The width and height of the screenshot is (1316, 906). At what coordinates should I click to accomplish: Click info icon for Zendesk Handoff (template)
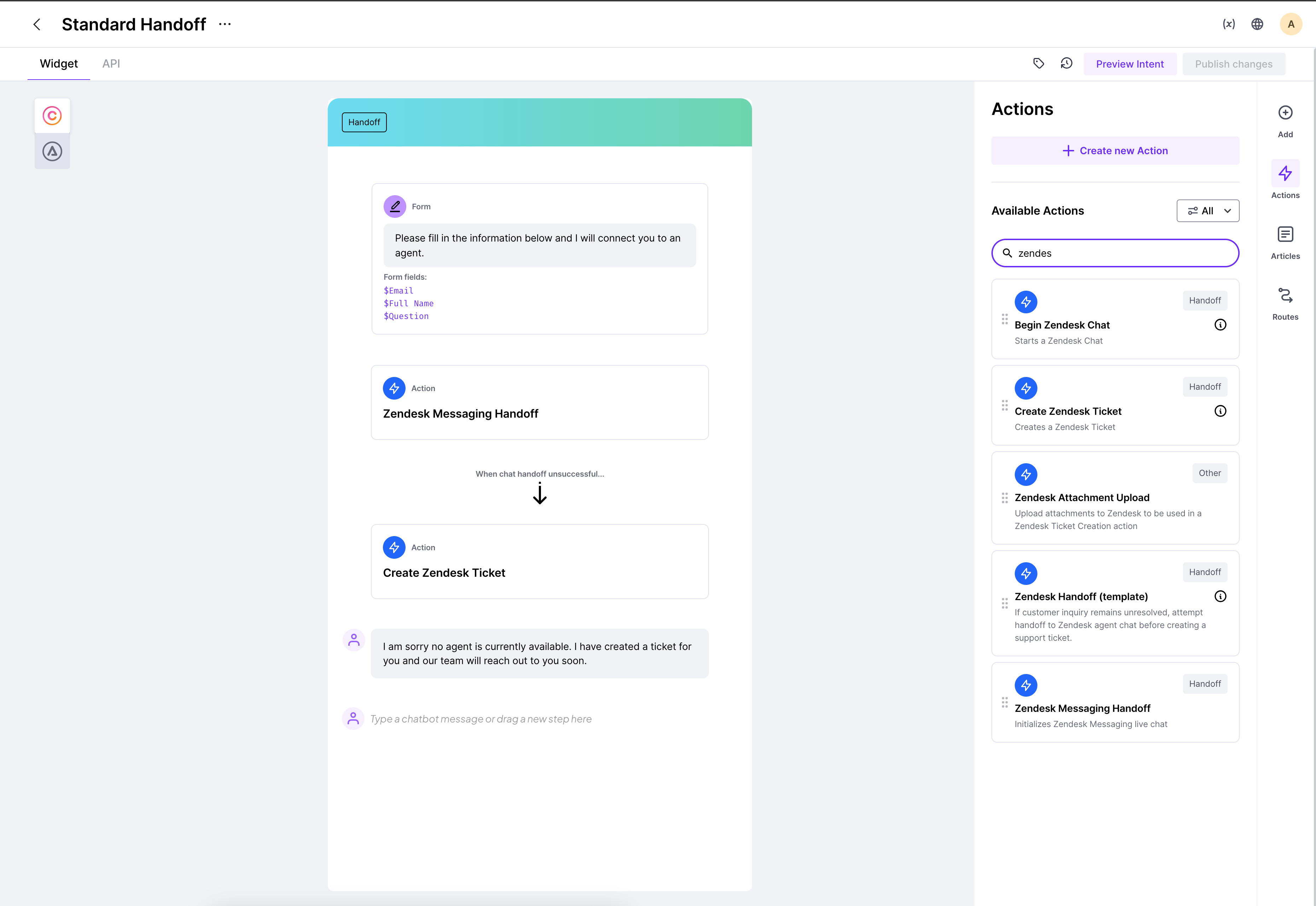1220,596
